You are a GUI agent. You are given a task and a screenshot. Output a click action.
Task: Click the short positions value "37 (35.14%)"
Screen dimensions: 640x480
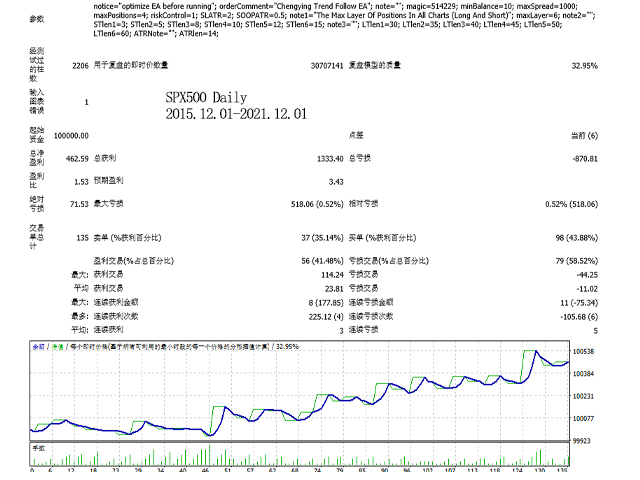tap(322, 238)
